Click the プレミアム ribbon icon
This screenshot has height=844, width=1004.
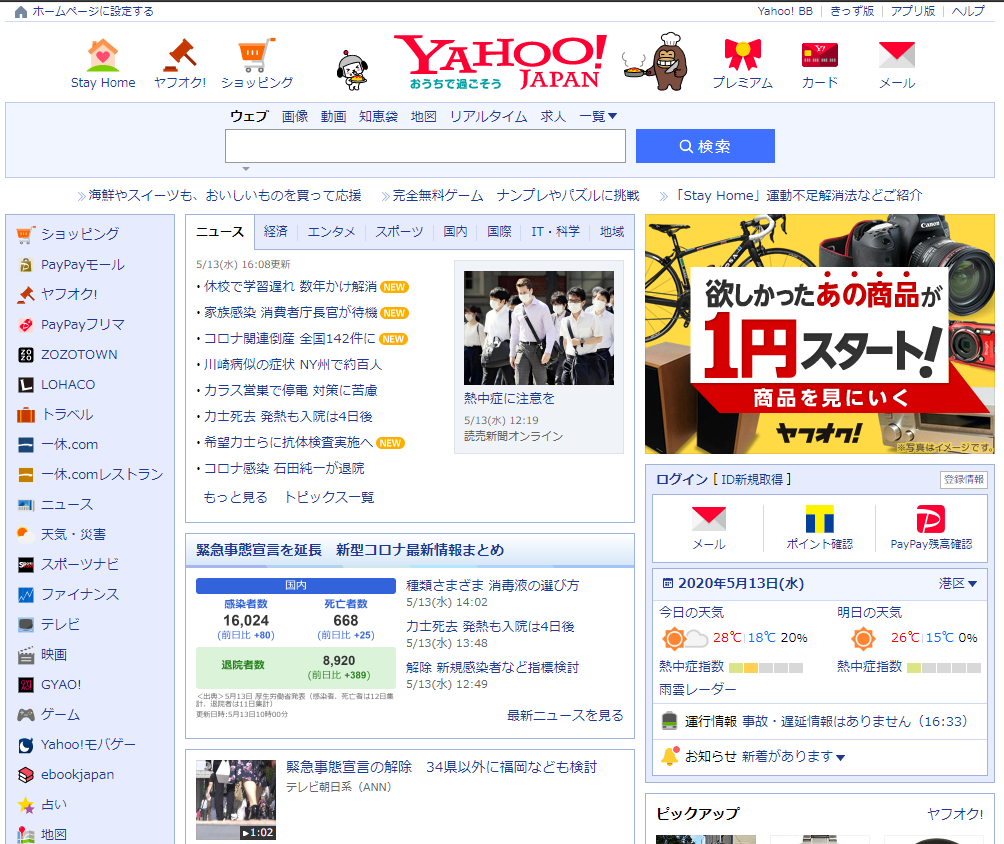point(743,54)
